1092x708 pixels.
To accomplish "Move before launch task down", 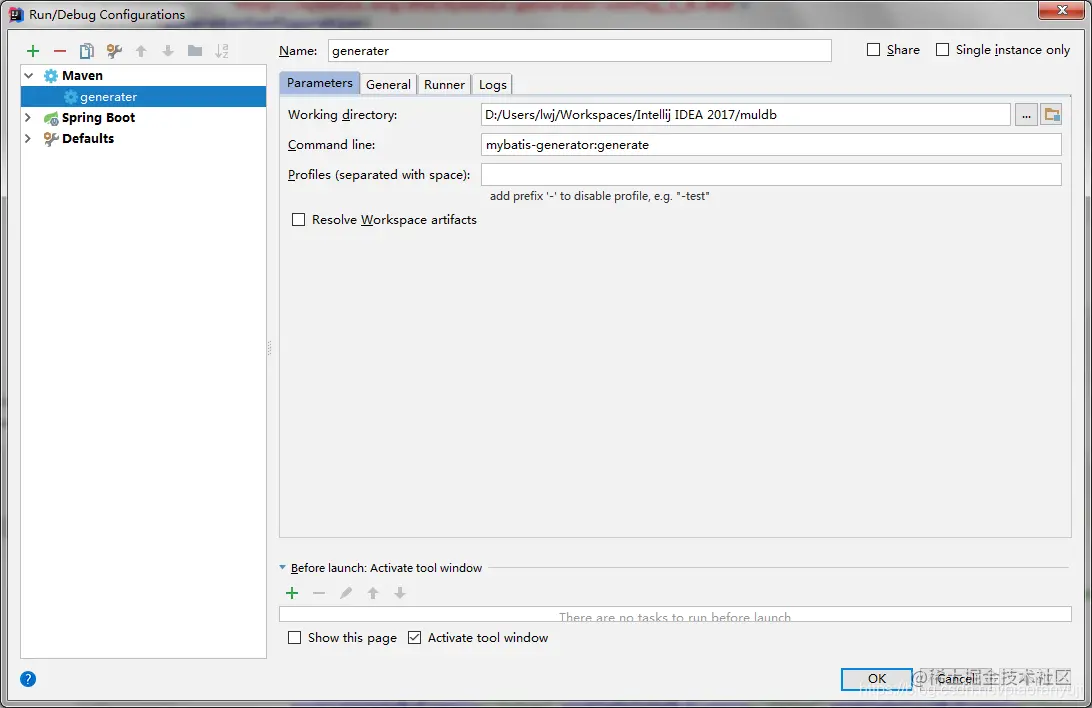I will 400,593.
